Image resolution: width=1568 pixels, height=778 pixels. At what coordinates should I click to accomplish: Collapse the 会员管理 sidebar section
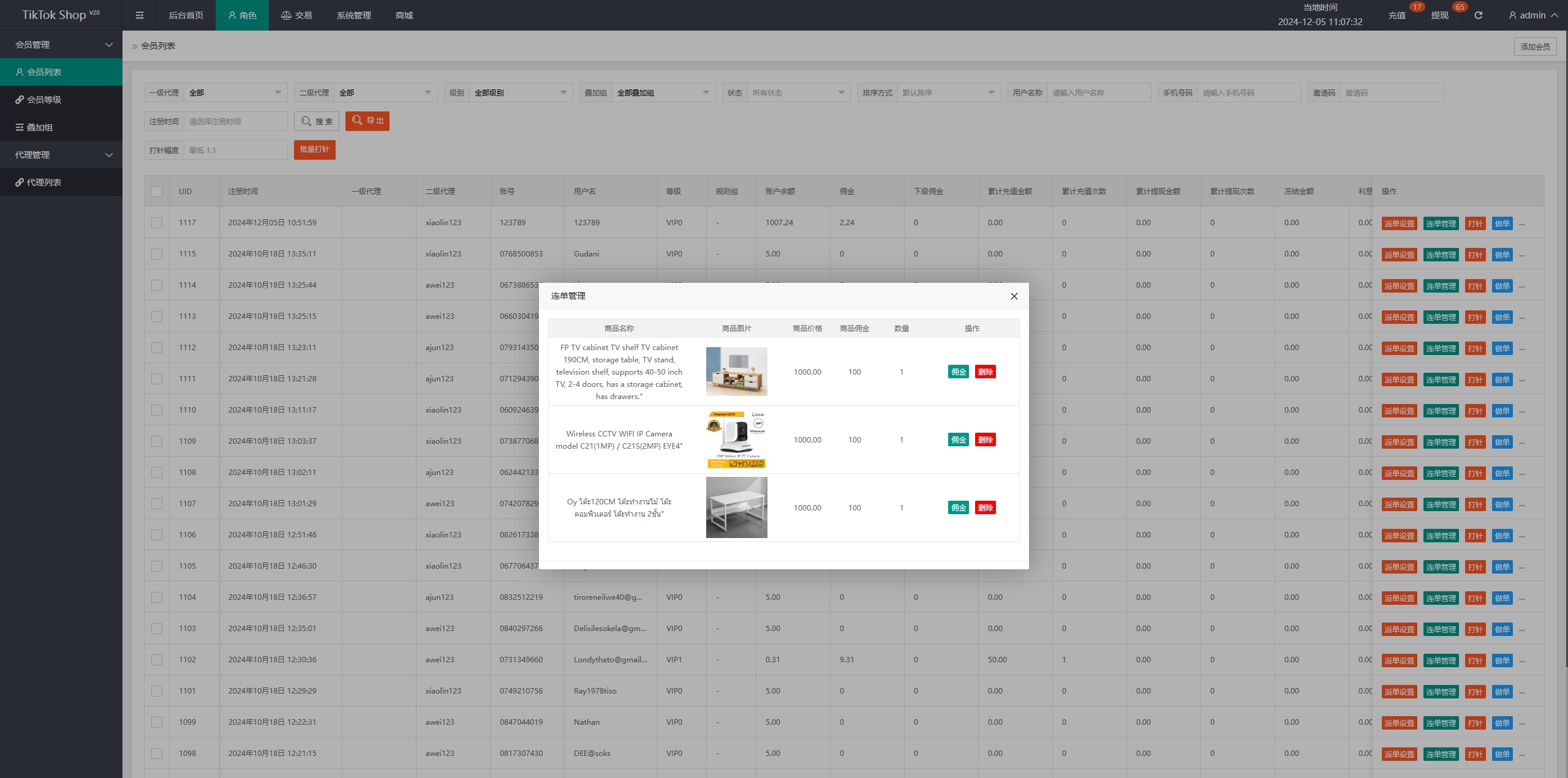[61, 45]
